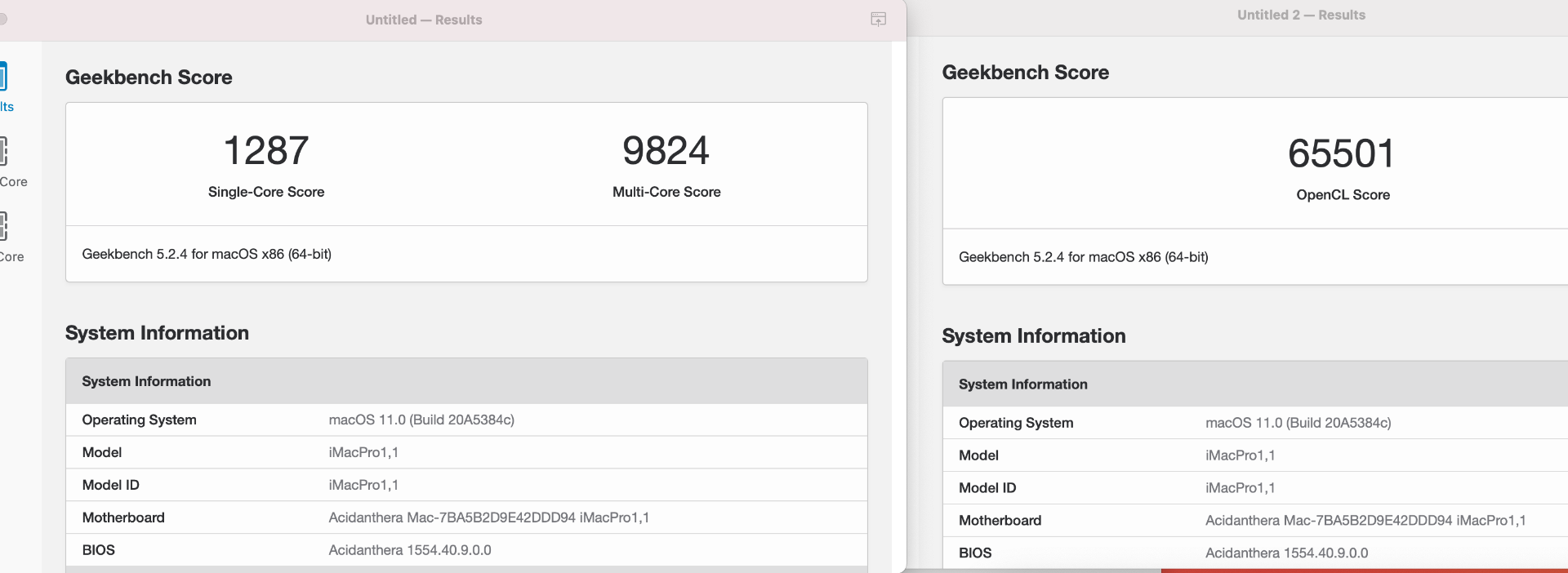Click iMacPro1,1 value in Model row, Untitled 2 window
The height and width of the screenshot is (573, 1568).
(x=1241, y=455)
